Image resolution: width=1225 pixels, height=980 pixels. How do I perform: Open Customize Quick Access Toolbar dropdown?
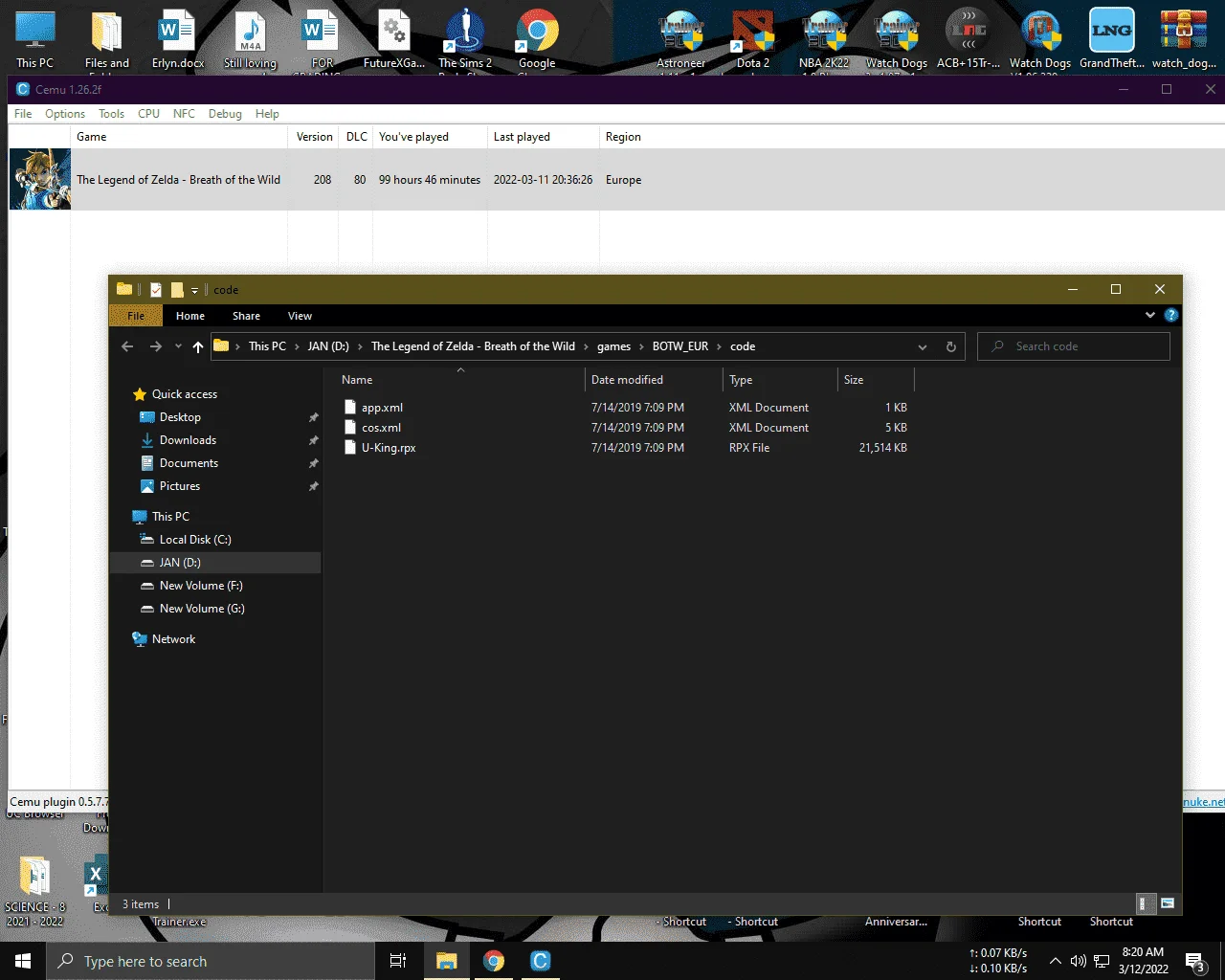(194, 290)
